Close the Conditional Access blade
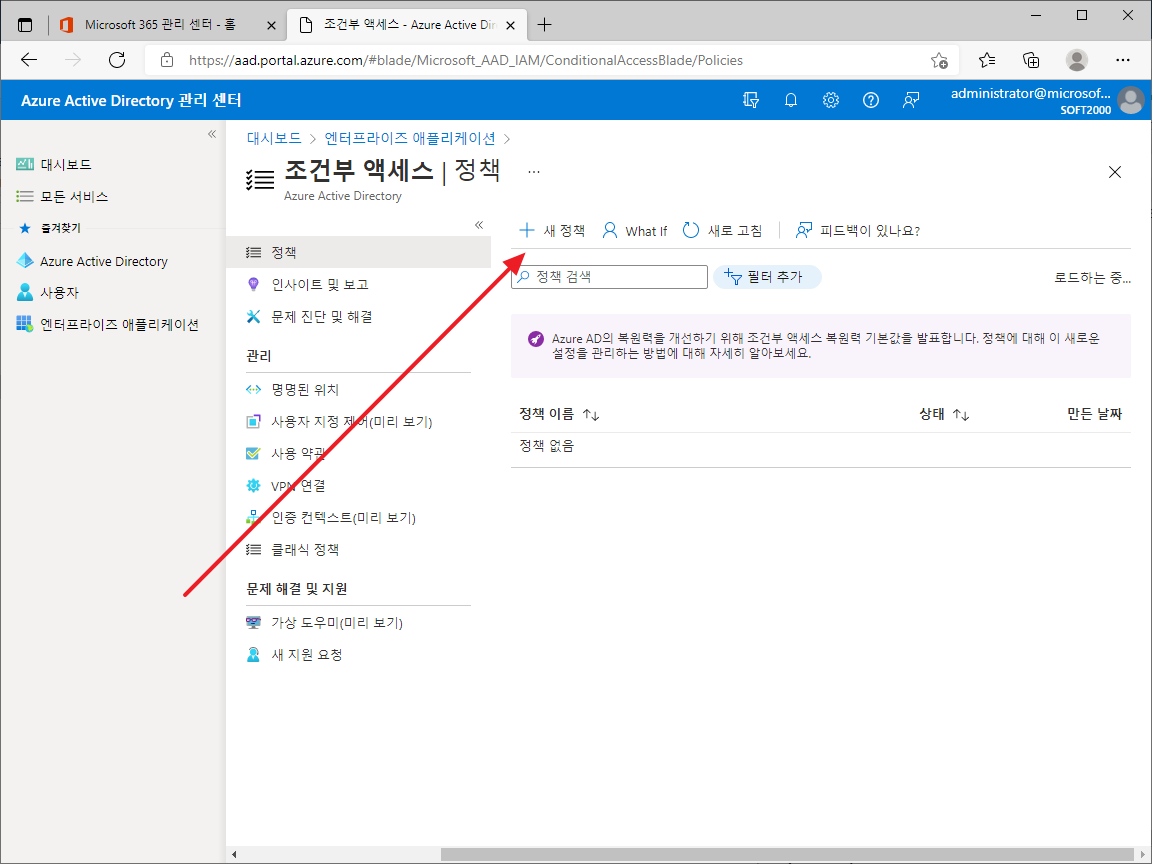This screenshot has width=1152, height=864. coord(1115,172)
